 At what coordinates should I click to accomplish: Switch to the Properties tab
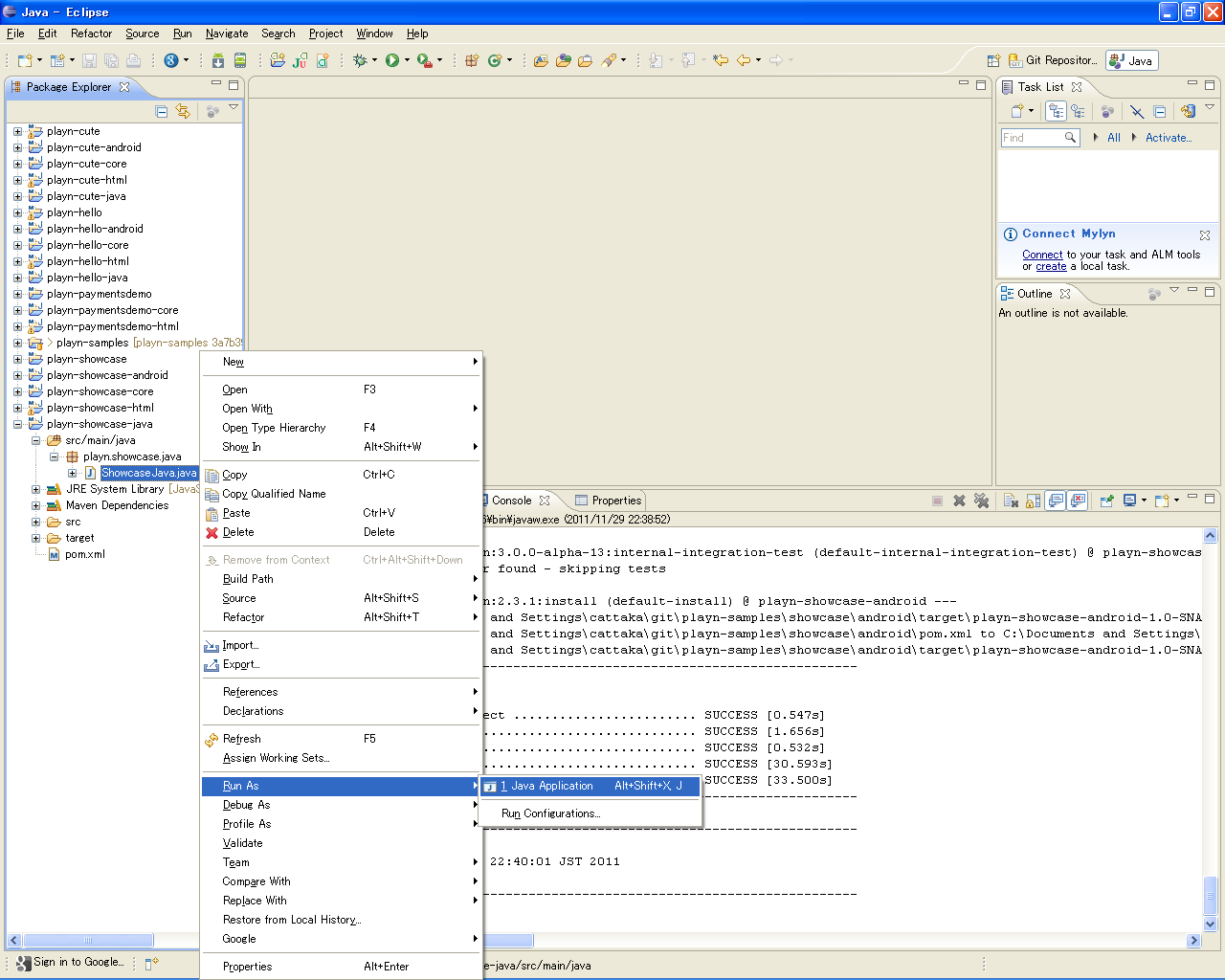[x=608, y=501]
